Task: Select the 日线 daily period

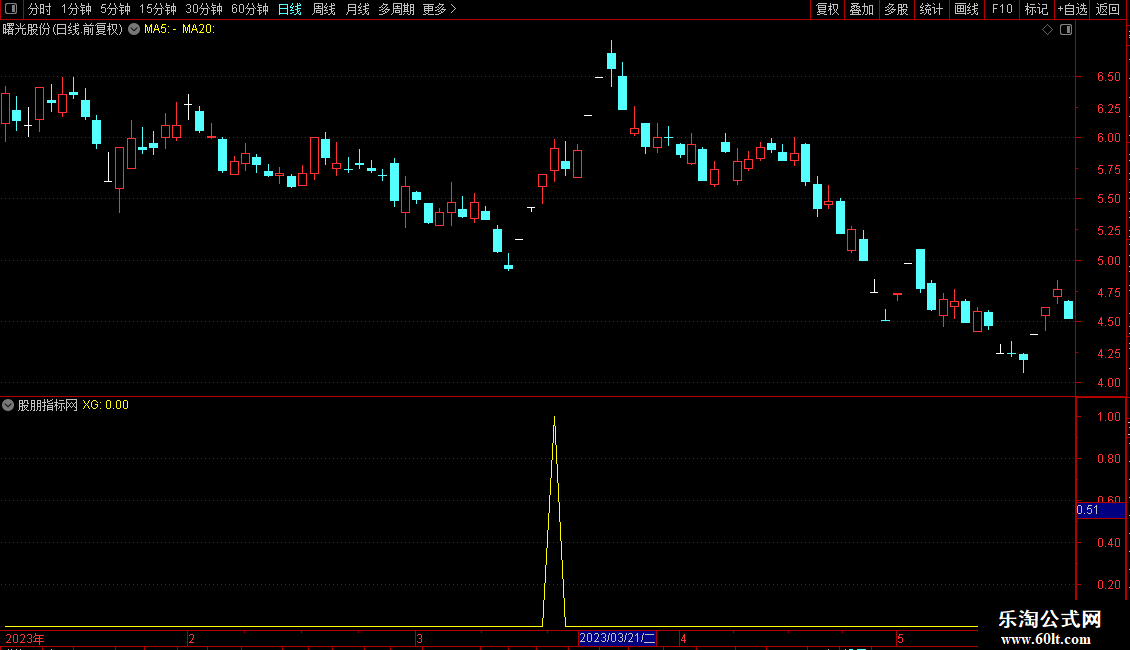Action: pyautogui.click(x=290, y=9)
